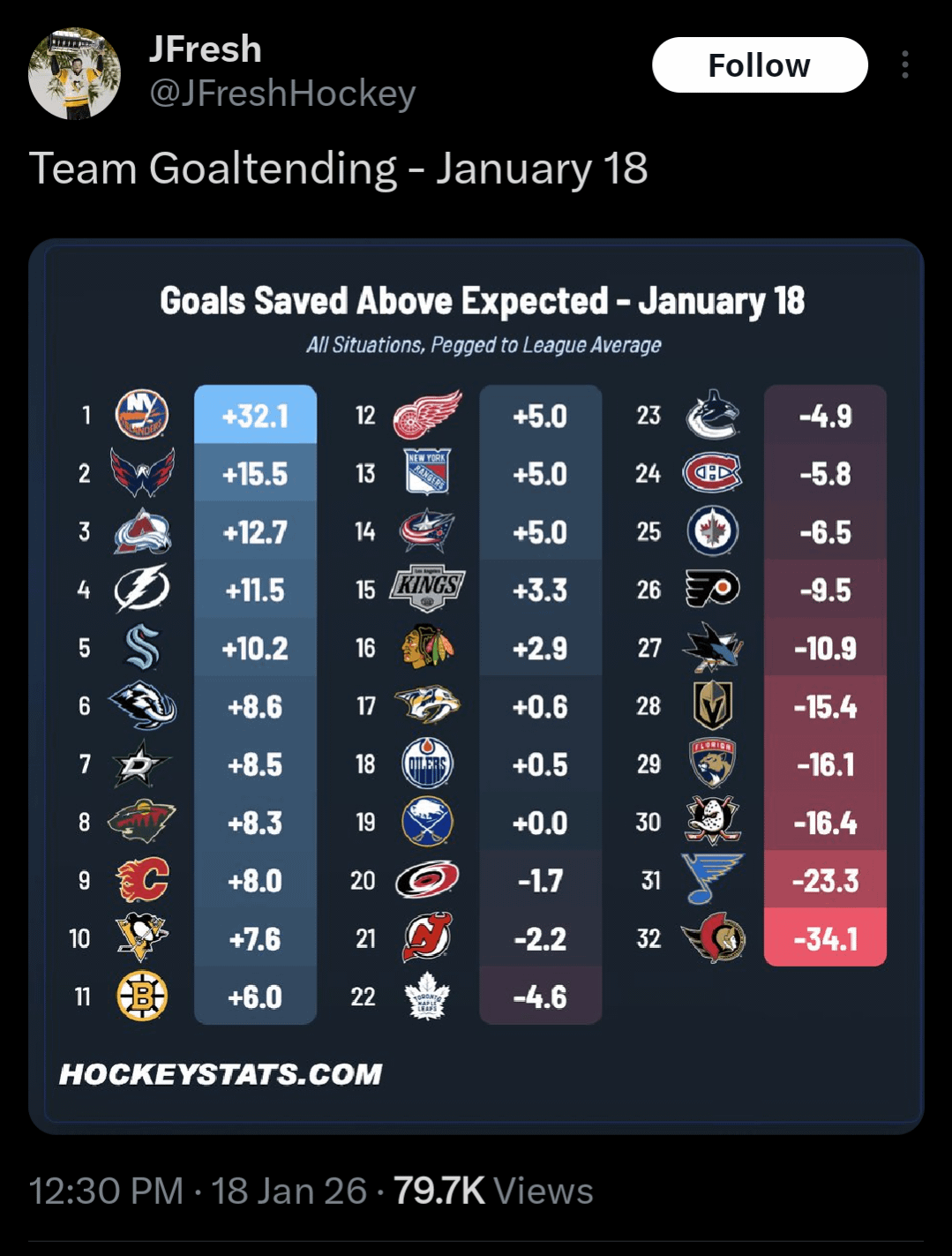Click the Los Angeles Kings logo
The image size is (952, 1256).
point(427,589)
